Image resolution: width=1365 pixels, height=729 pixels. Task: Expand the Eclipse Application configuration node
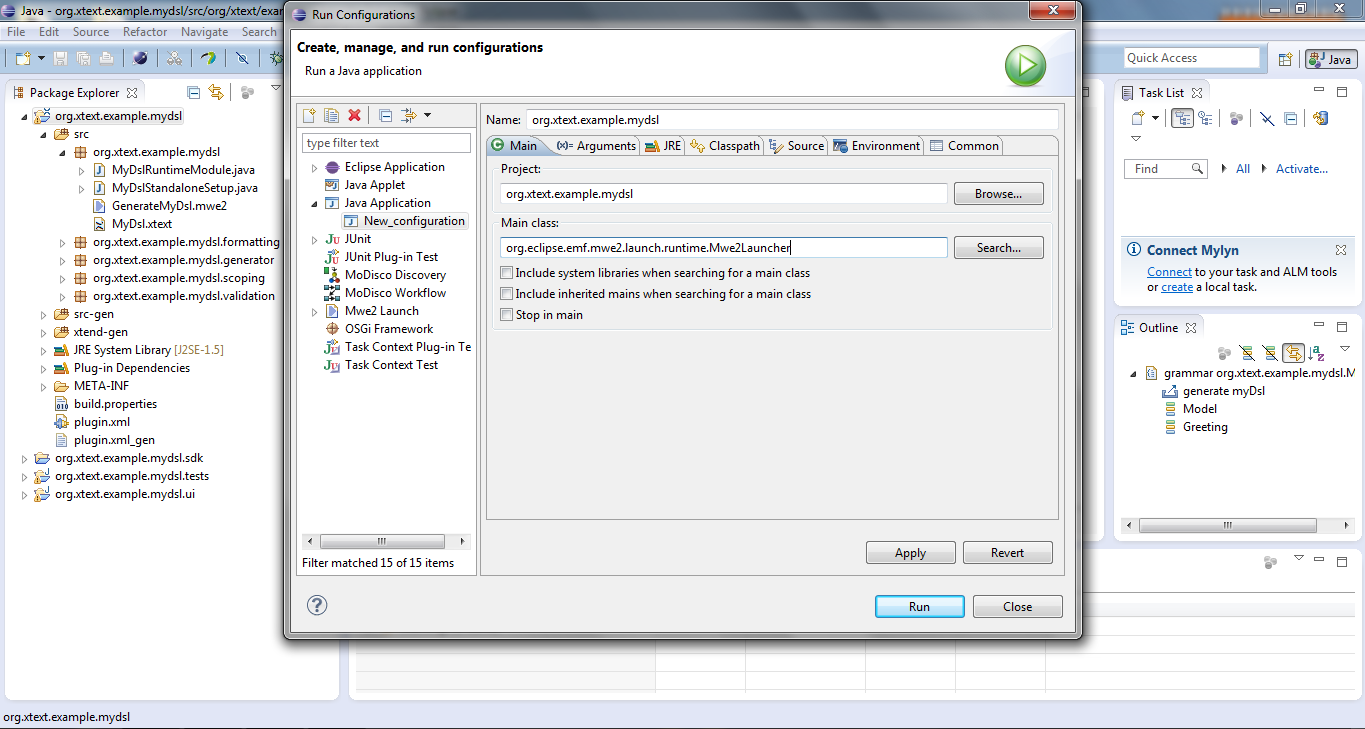click(x=314, y=167)
